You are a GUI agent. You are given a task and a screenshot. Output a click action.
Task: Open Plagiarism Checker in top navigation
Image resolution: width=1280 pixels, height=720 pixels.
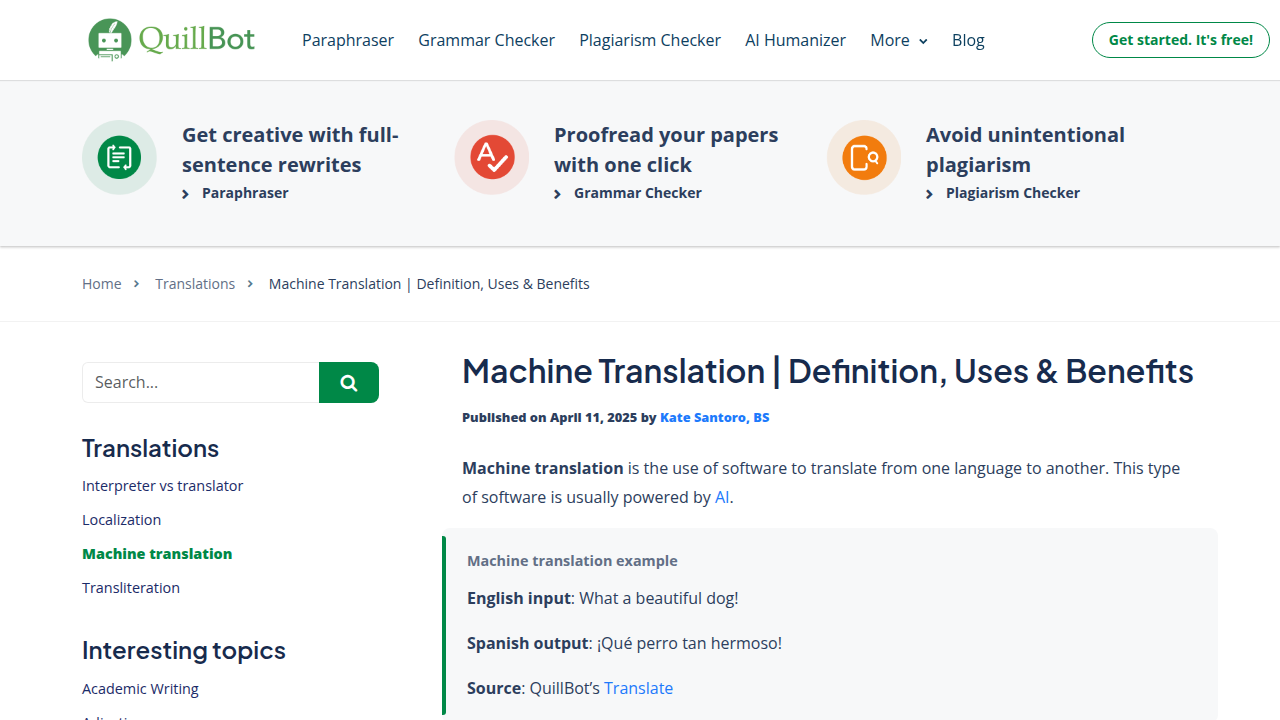(x=650, y=40)
